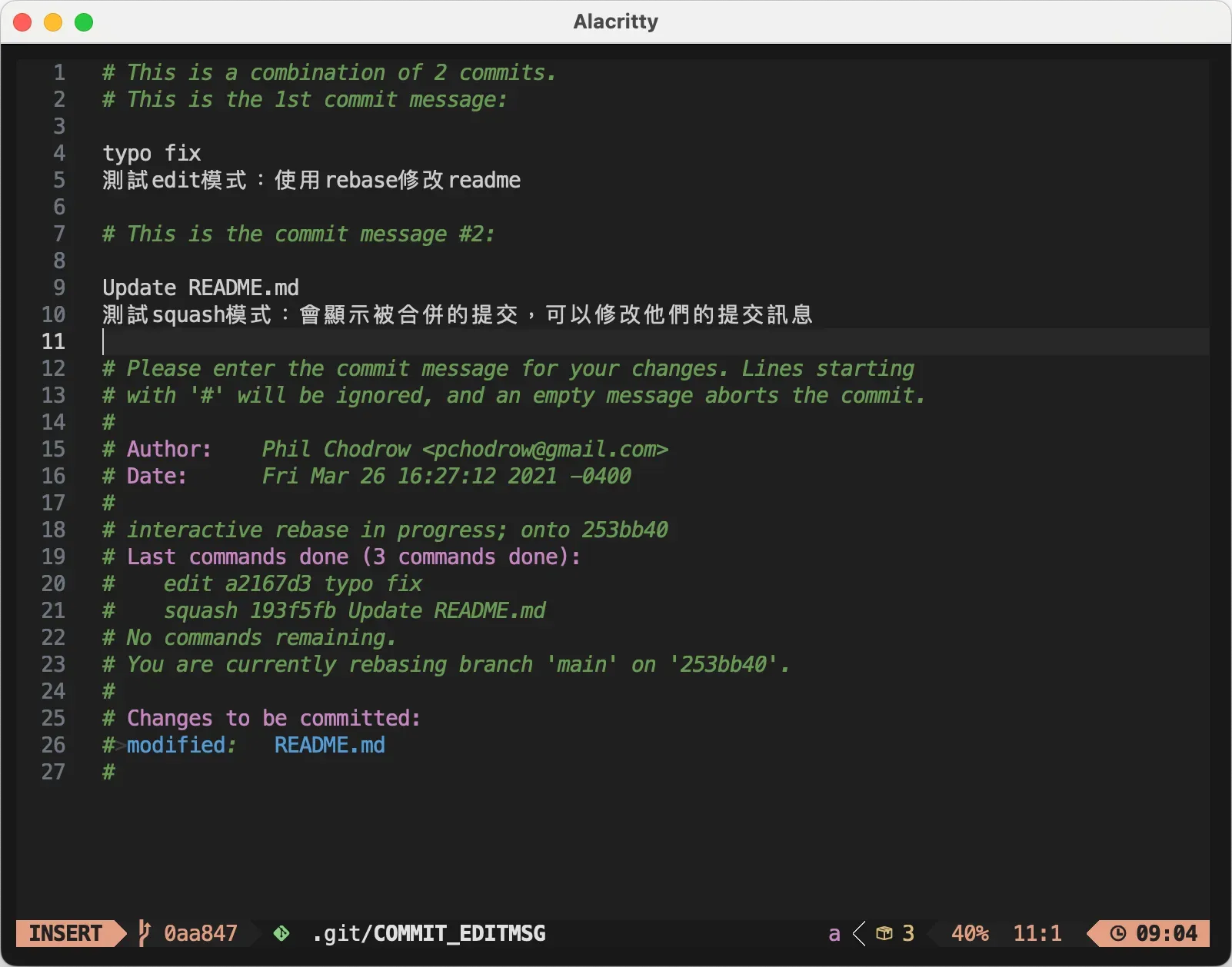Click the 'No commands remaining.' line
The width and height of the screenshot is (1232, 967).
249,637
